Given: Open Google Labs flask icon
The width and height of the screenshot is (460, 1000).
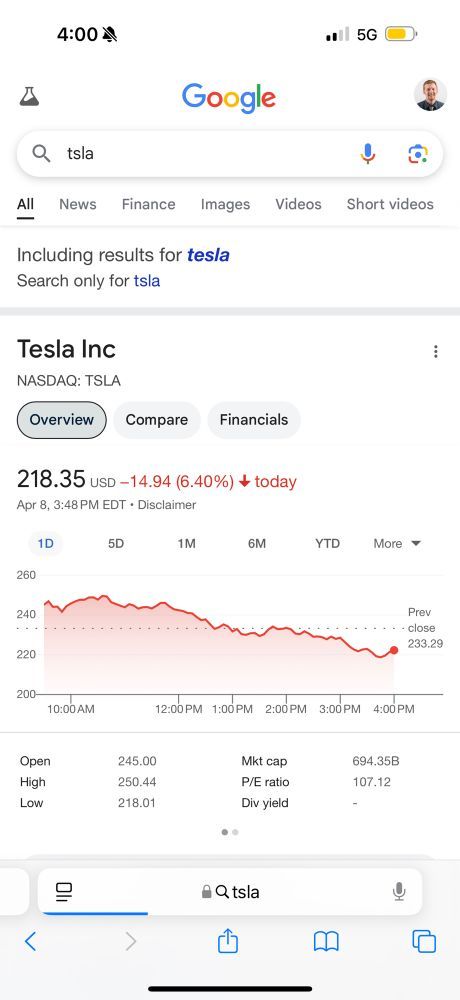Looking at the screenshot, I should (x=29, y=96).
